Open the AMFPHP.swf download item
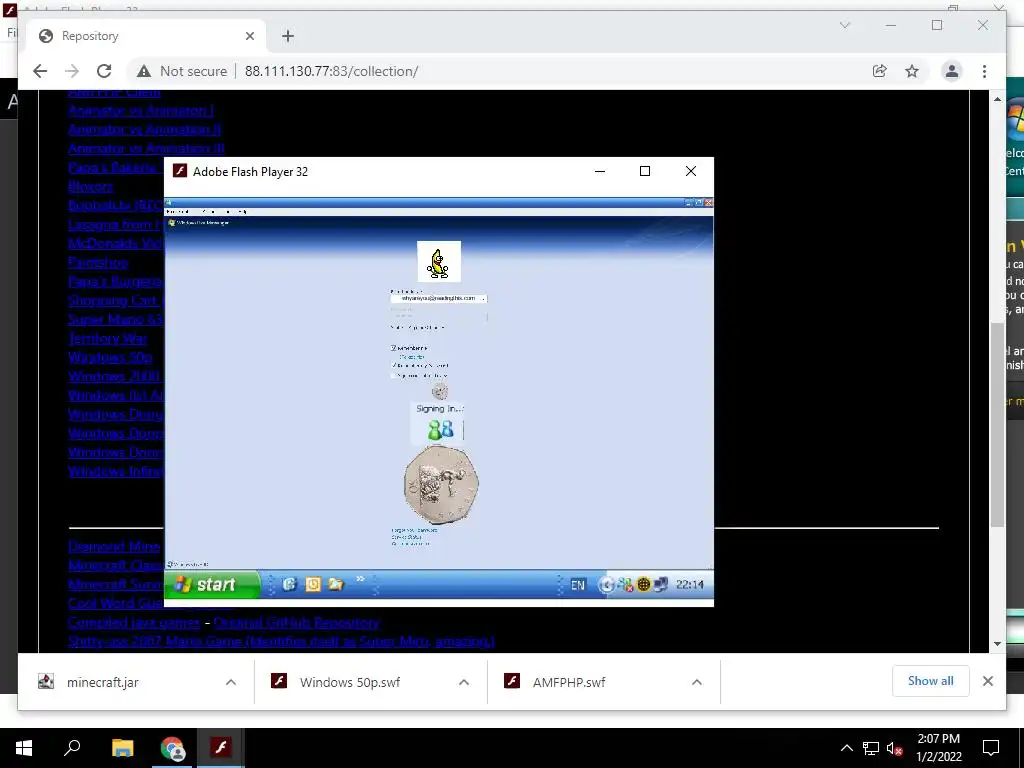Image resolution: width=1024 pixels, height=768 pixels. coord(568,682)
